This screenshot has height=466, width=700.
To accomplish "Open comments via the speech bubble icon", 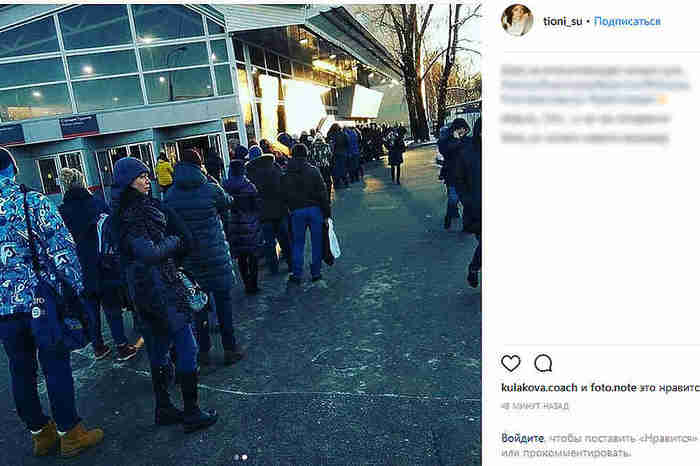I will point(543,363).
